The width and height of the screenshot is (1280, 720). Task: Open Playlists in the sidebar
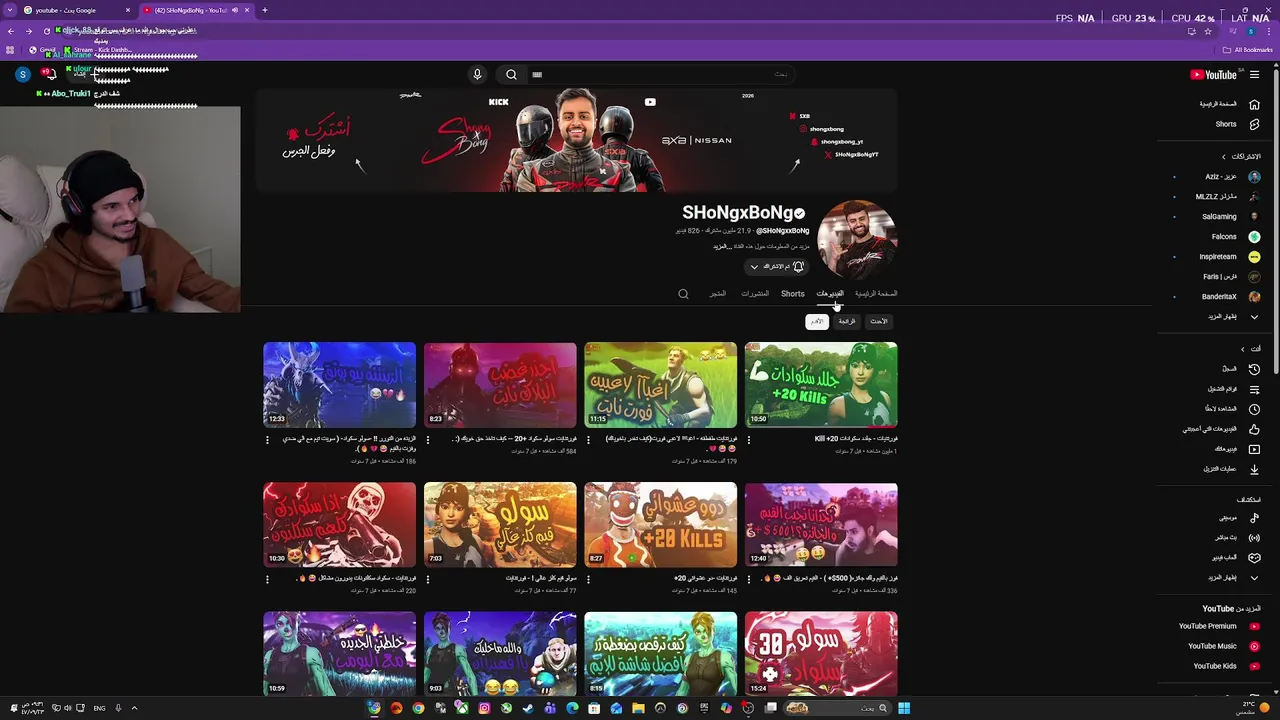1228,389
